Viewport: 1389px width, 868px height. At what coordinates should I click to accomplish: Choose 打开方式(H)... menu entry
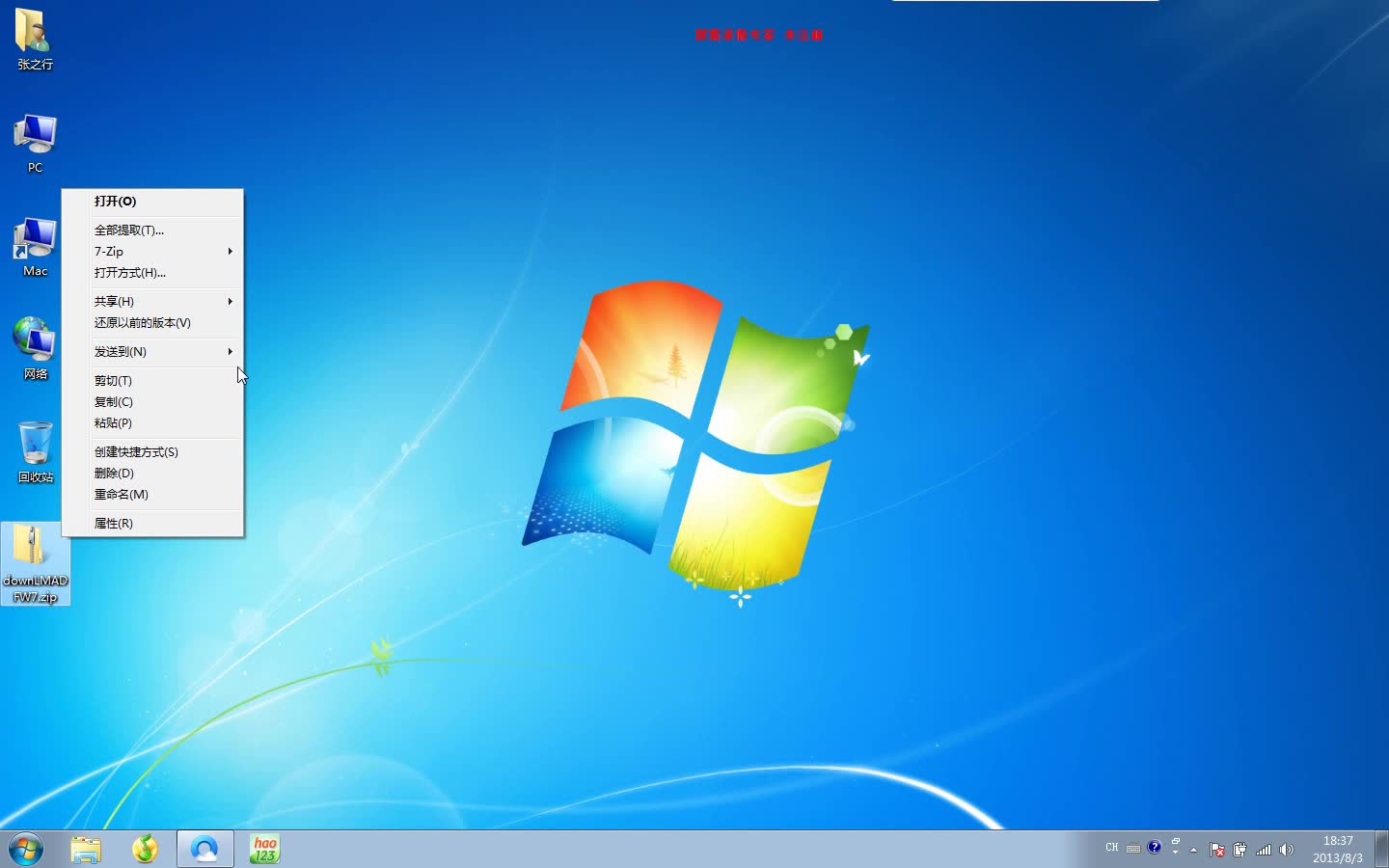pos(152,272)
